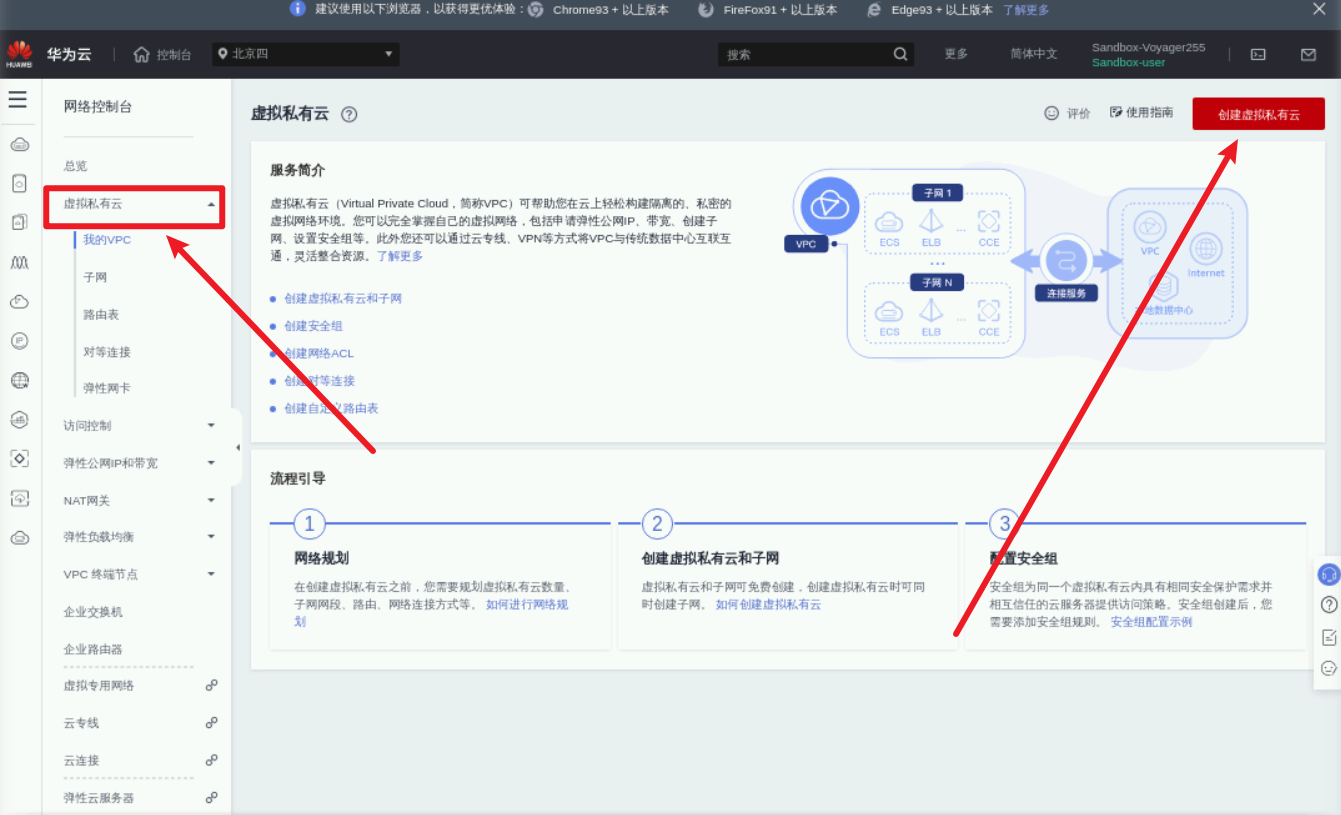Click the diamond-in-frame icon in the rail

[x=19, y=458]
